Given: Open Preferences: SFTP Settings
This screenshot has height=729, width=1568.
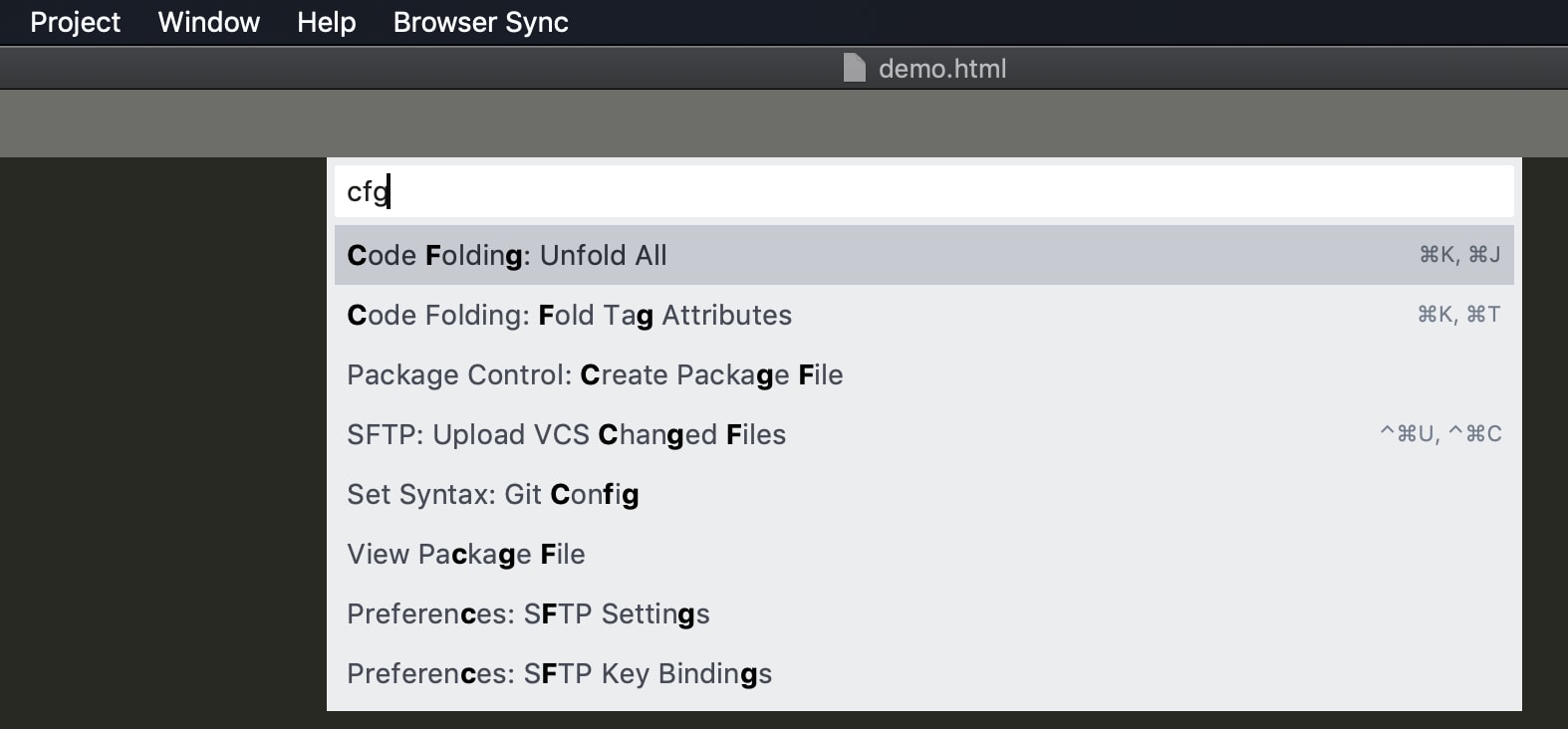Looking at the screenshot, I should (x=923, y=613).
